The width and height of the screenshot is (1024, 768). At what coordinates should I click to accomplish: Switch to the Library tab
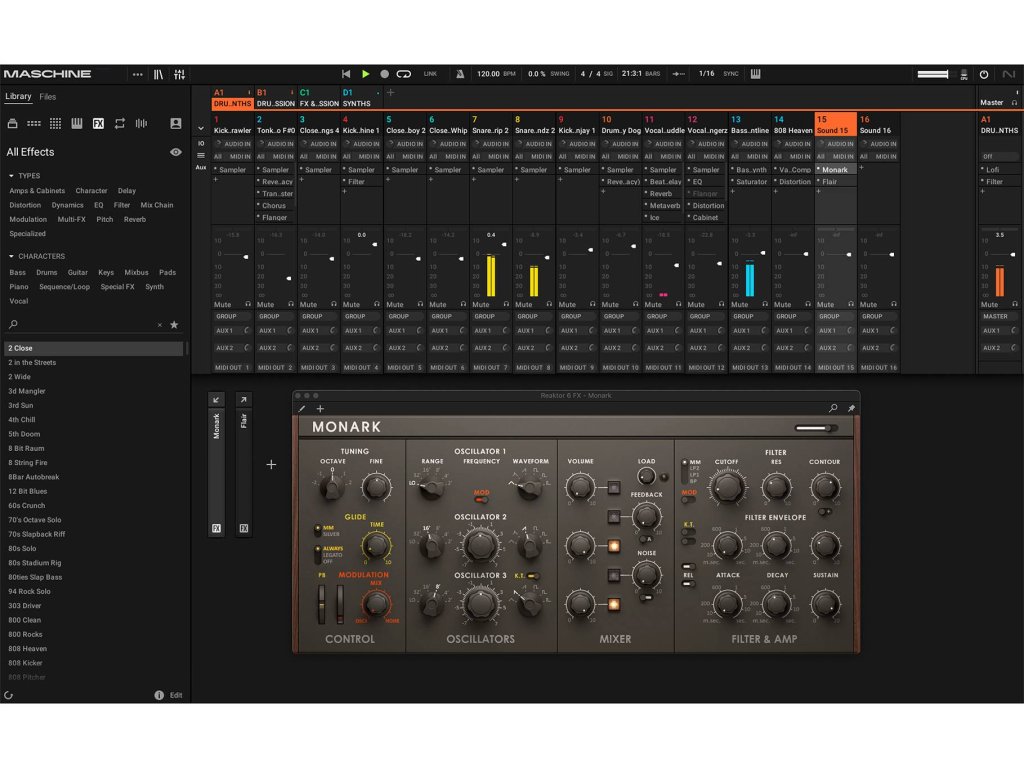pyautogui.click(x=18, y=96)
